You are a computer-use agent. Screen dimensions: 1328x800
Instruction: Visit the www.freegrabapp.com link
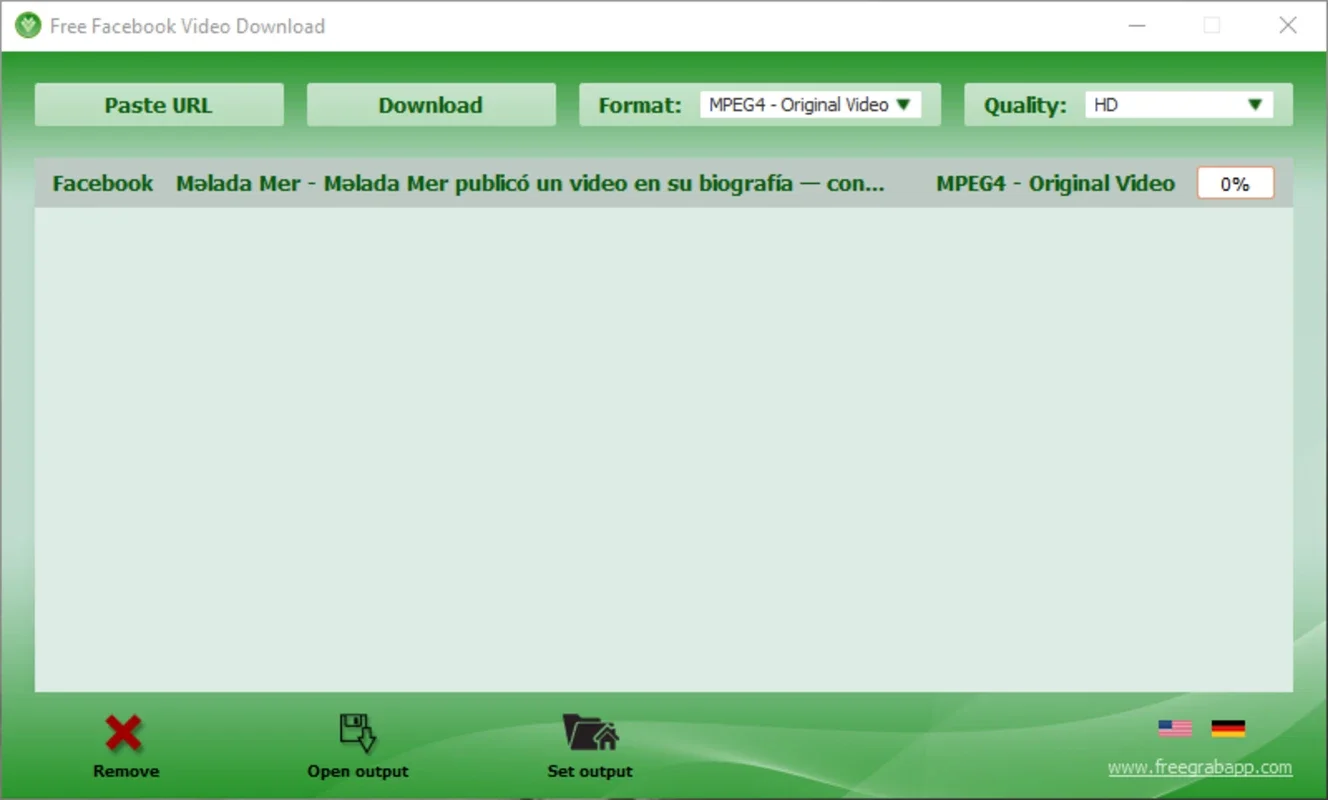point(1200,768)
